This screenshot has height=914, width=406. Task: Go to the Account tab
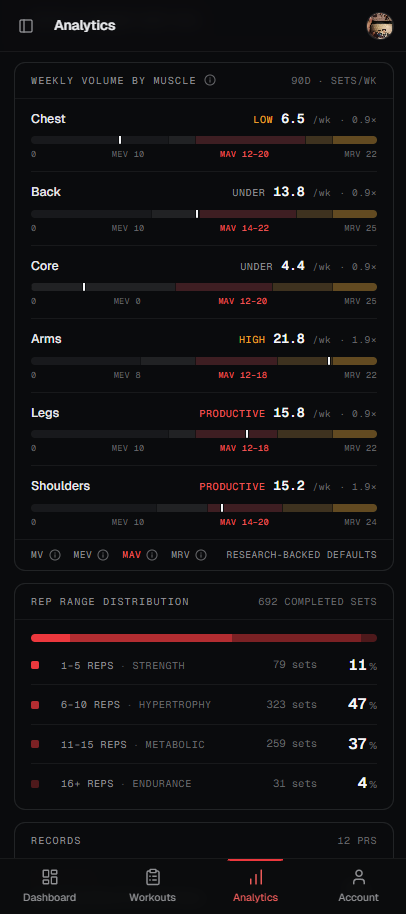coord(358,885)
